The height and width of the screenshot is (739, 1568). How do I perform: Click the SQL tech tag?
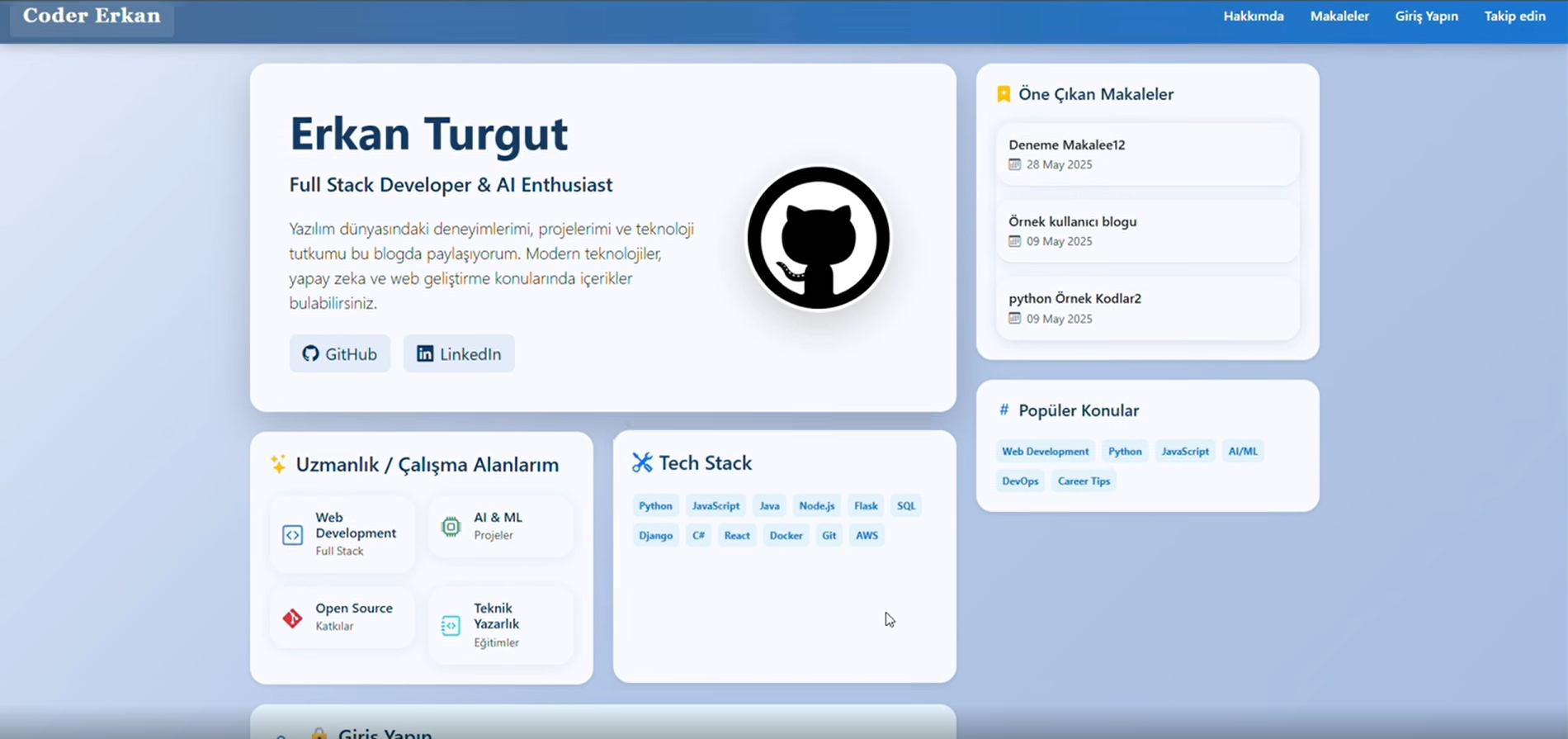pyautogui.click(x=906, y=505)
